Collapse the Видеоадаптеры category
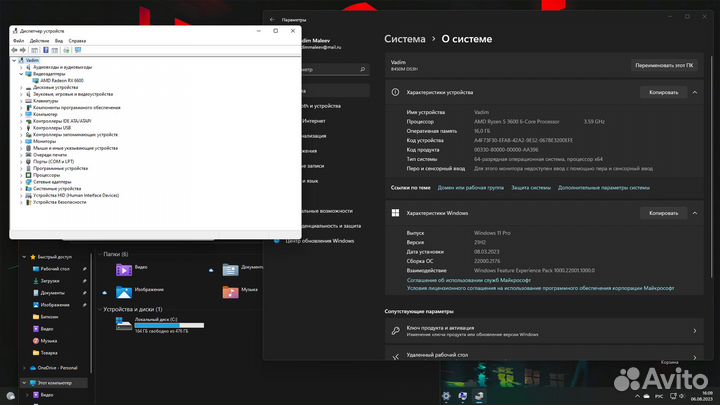 (x=21, y=74)
